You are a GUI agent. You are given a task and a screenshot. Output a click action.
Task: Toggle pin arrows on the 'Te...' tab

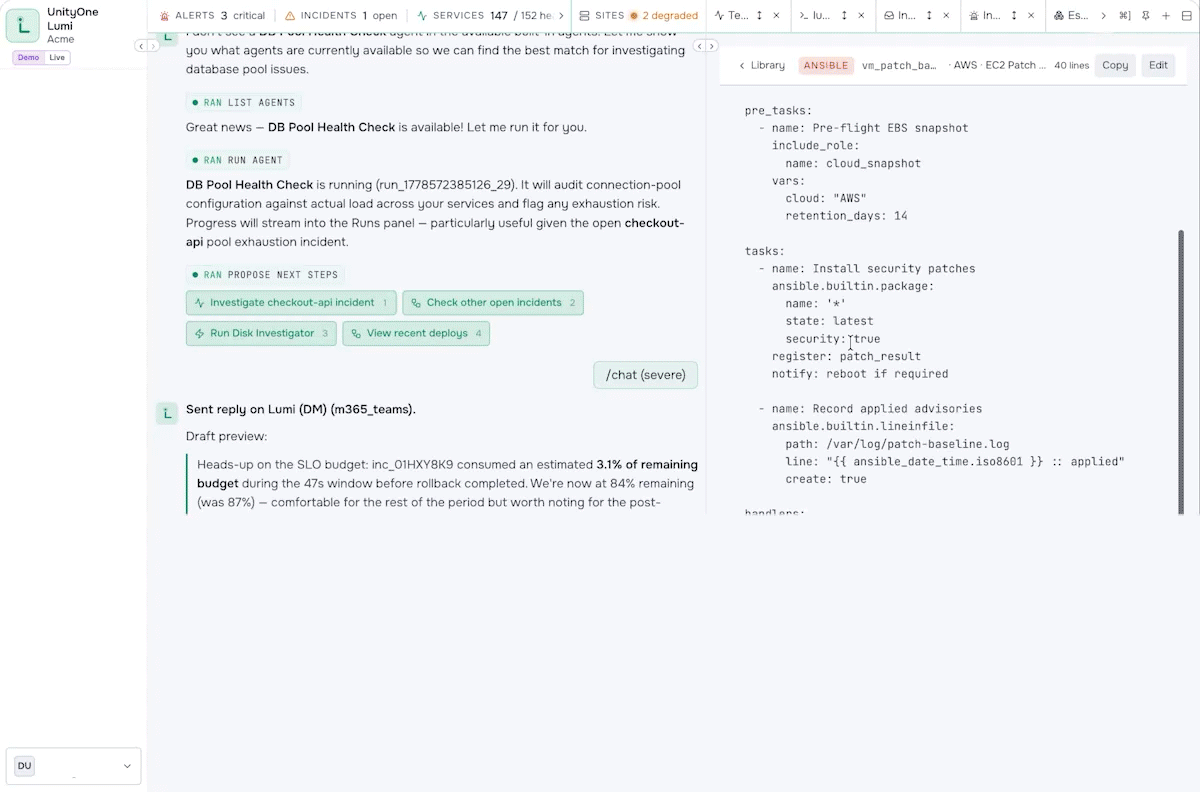760,16
